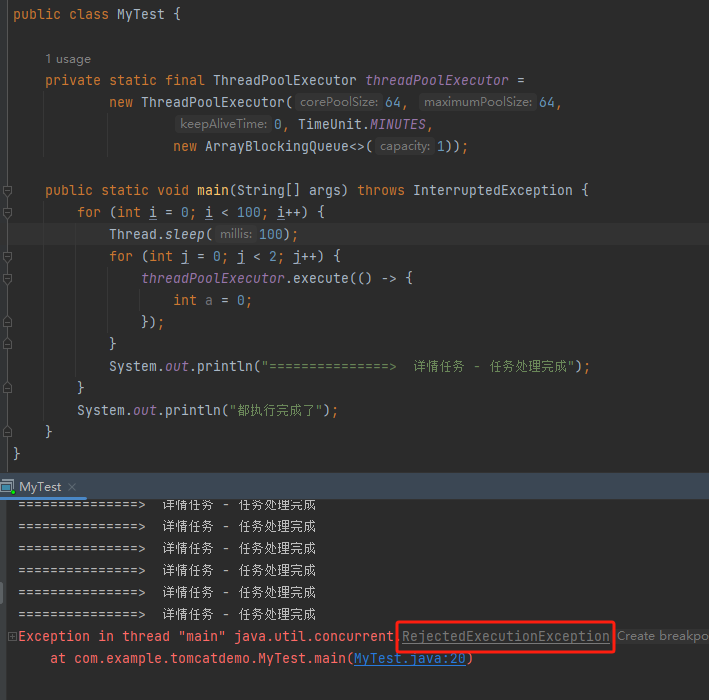The image size is (709, 700).
Task: Click the '1 usage' code hint
Action: coord(68,59)
